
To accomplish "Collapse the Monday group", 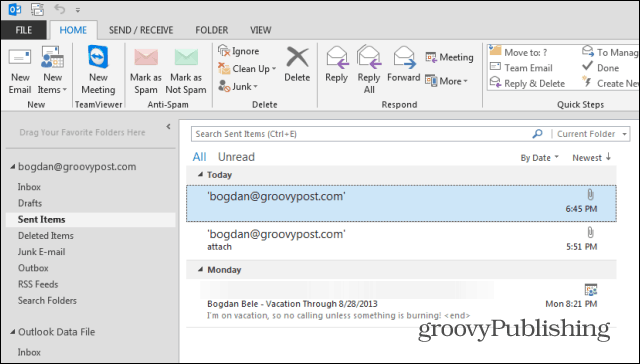I will click(x=200, y=269).
